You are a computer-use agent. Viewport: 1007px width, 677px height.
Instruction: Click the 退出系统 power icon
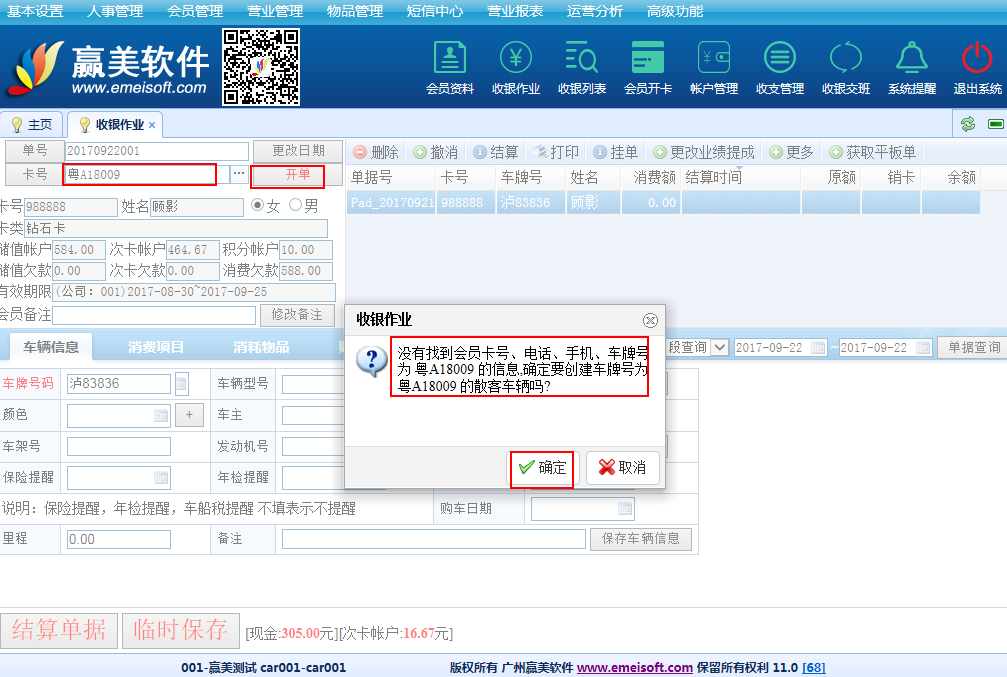[x=977, y=66]
